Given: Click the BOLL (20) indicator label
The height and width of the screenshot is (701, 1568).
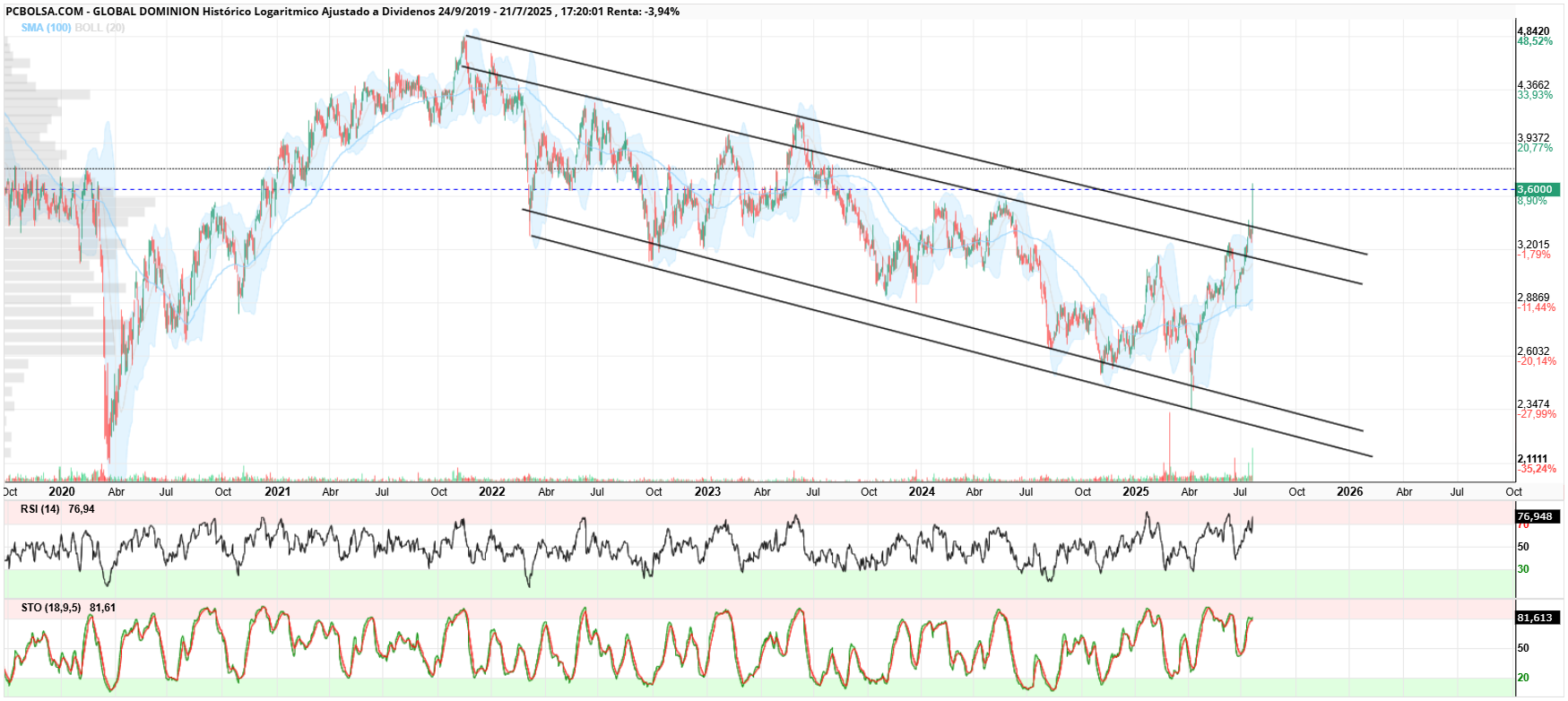Looking at the screenshot, I should [x=100, y=28].
